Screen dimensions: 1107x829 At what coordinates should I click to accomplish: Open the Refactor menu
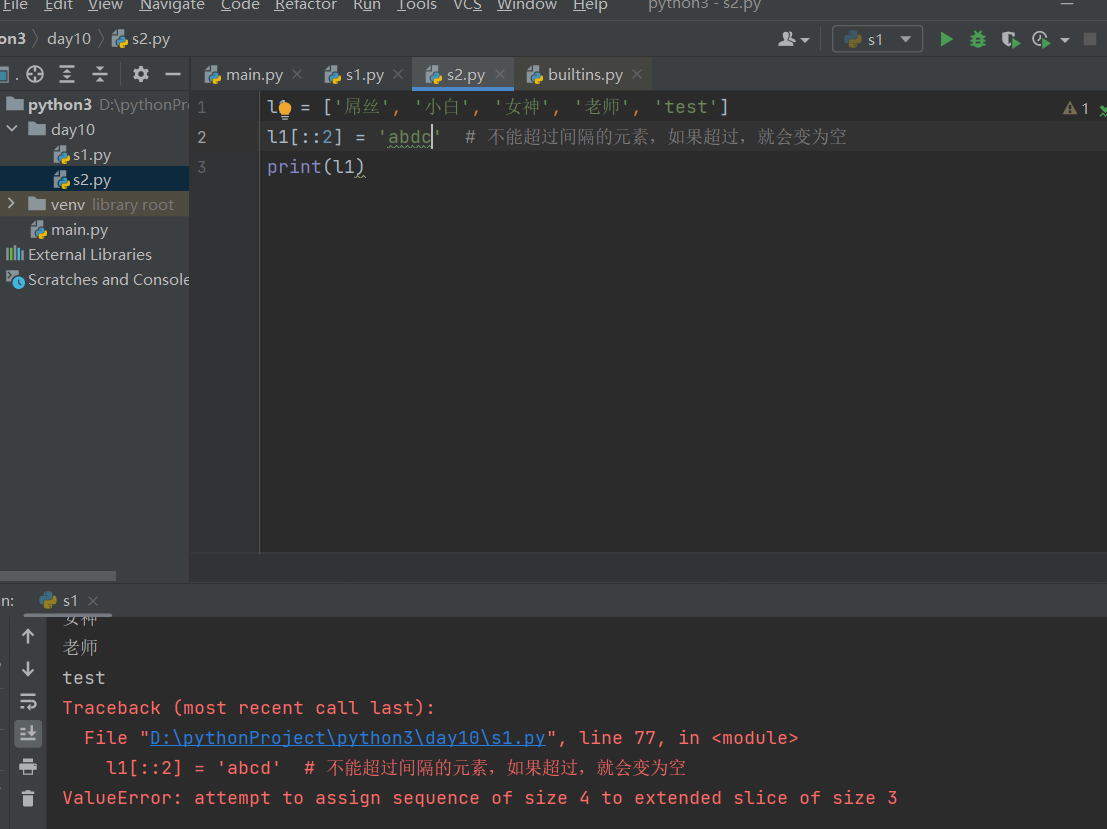pyautogui.click(x=305, y=6)
